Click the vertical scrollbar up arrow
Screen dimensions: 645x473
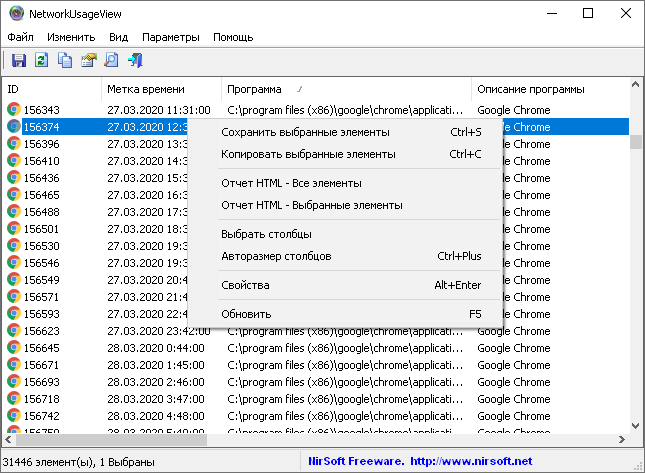pyautogui.click(x=636, y=85)
